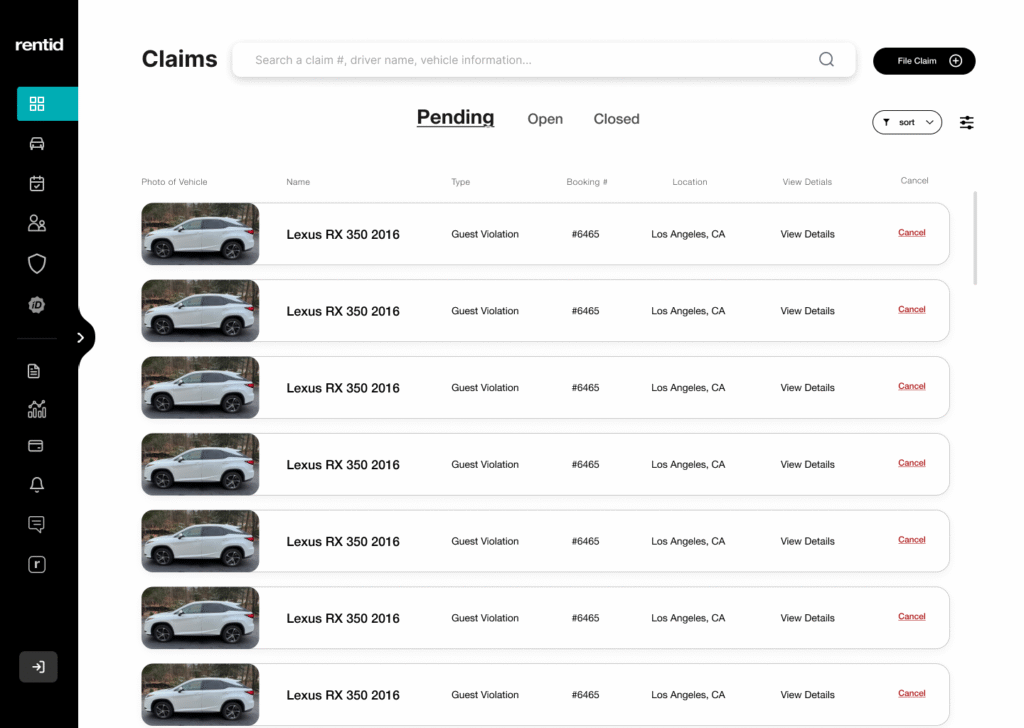Click the logout icon at sidebar bottom

pyautogui.click(x=38, y=667)
